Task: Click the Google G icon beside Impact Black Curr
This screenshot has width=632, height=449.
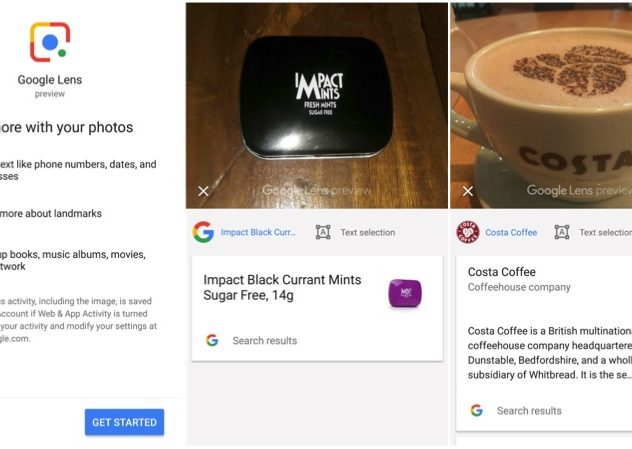Action: click(x=203, y=232)
